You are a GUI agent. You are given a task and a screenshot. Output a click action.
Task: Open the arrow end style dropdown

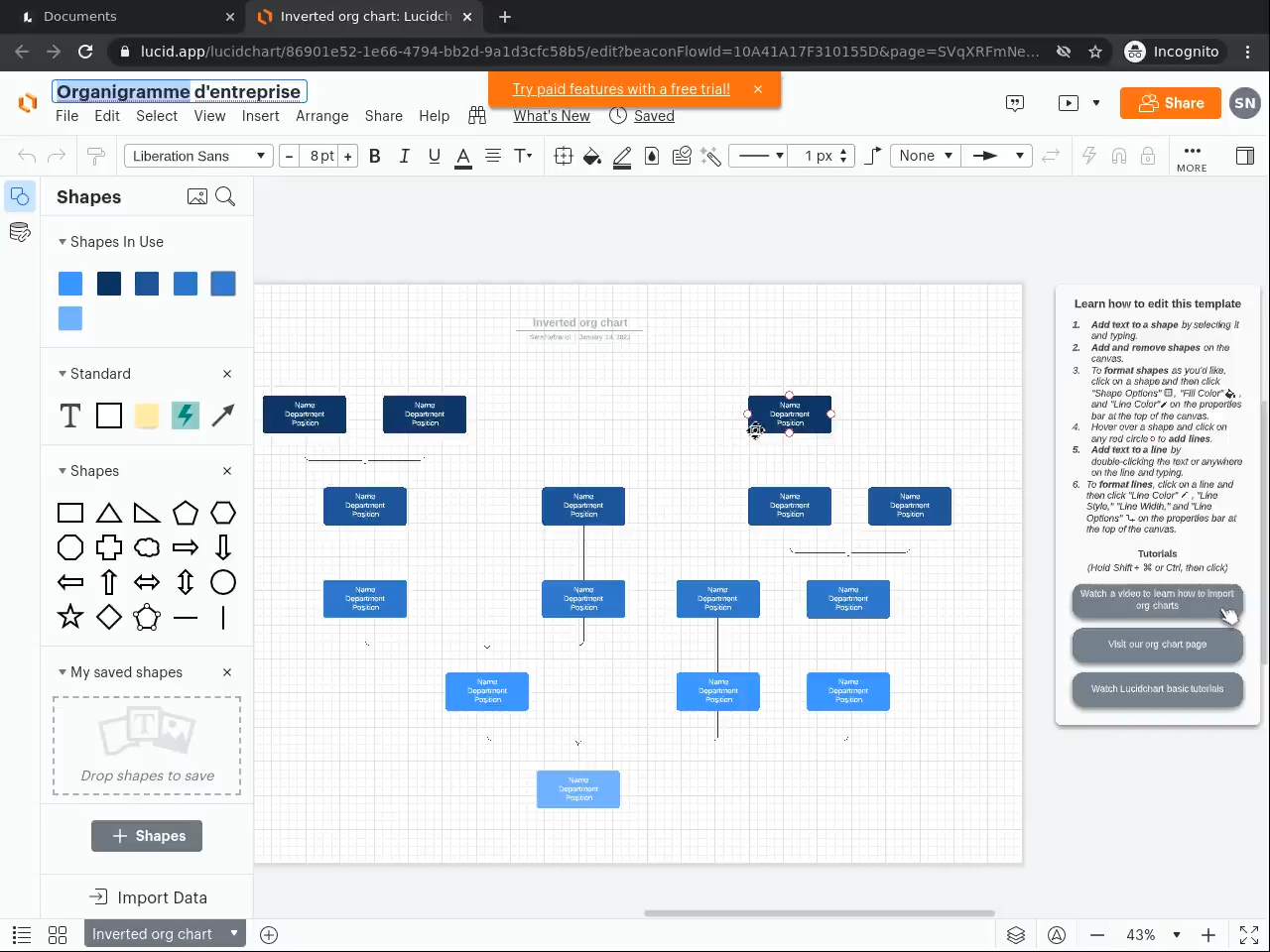pos(997,156)
